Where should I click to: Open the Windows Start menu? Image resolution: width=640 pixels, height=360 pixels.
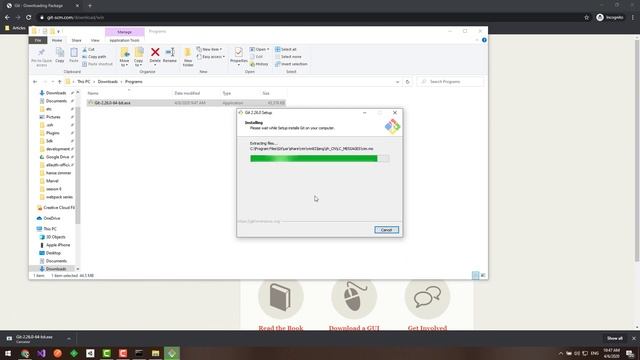8,353
